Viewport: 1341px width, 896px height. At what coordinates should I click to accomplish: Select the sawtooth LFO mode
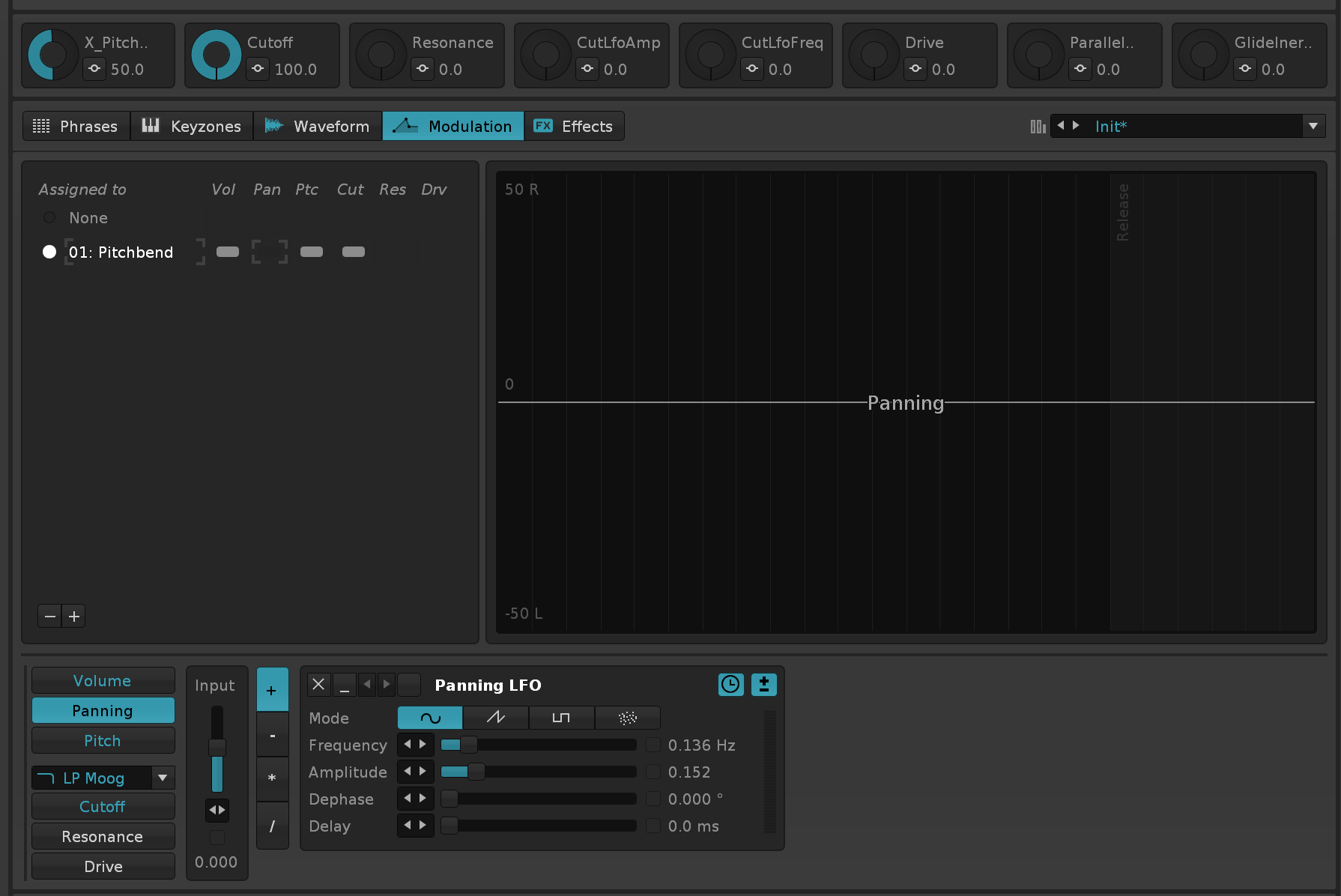click(x=496, y=718)
